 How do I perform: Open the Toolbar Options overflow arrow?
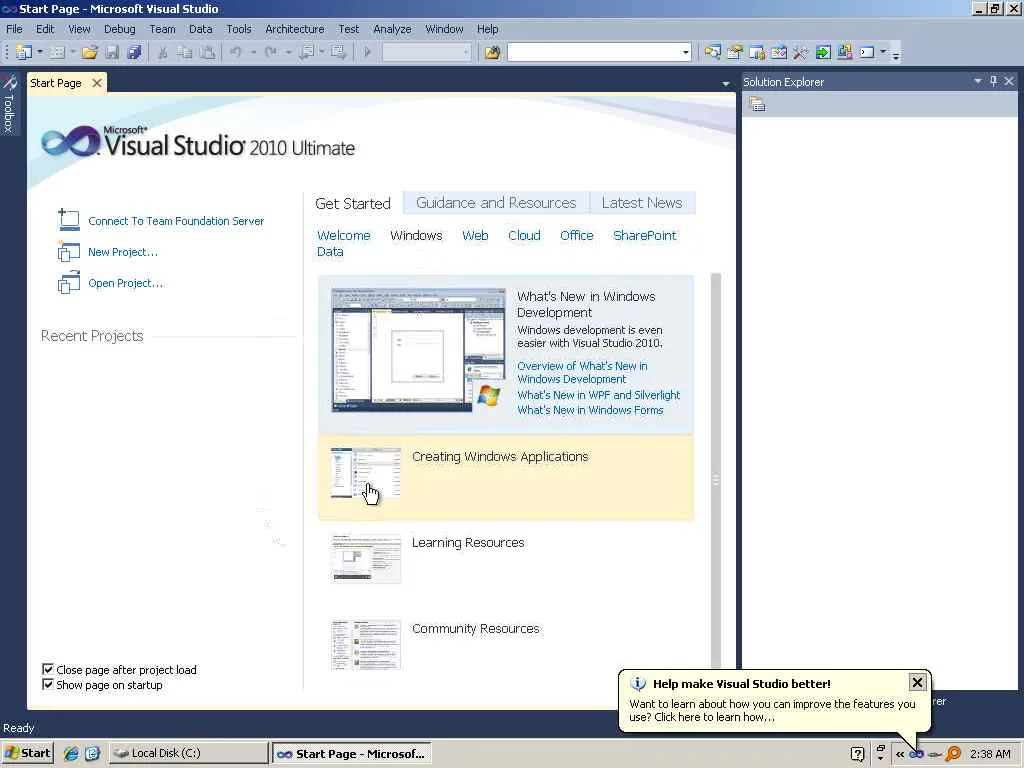pos(896,55)
